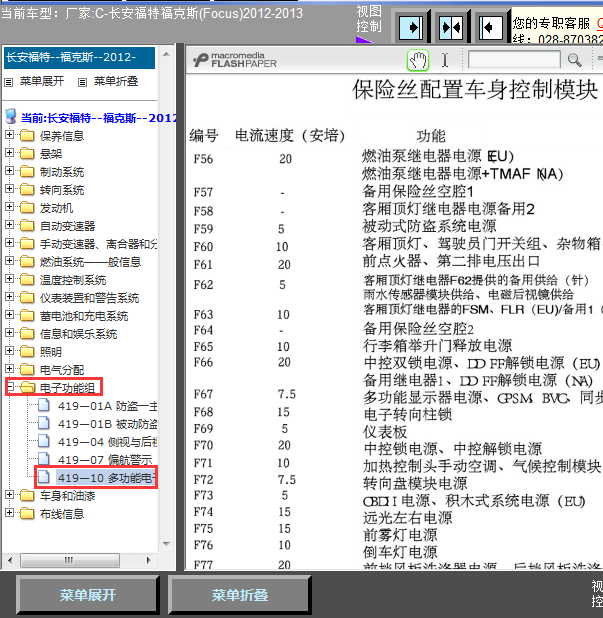Open the 419—07 偏航警示 document
Viewport: 603px width, 618px height.
tap(105, 460)
